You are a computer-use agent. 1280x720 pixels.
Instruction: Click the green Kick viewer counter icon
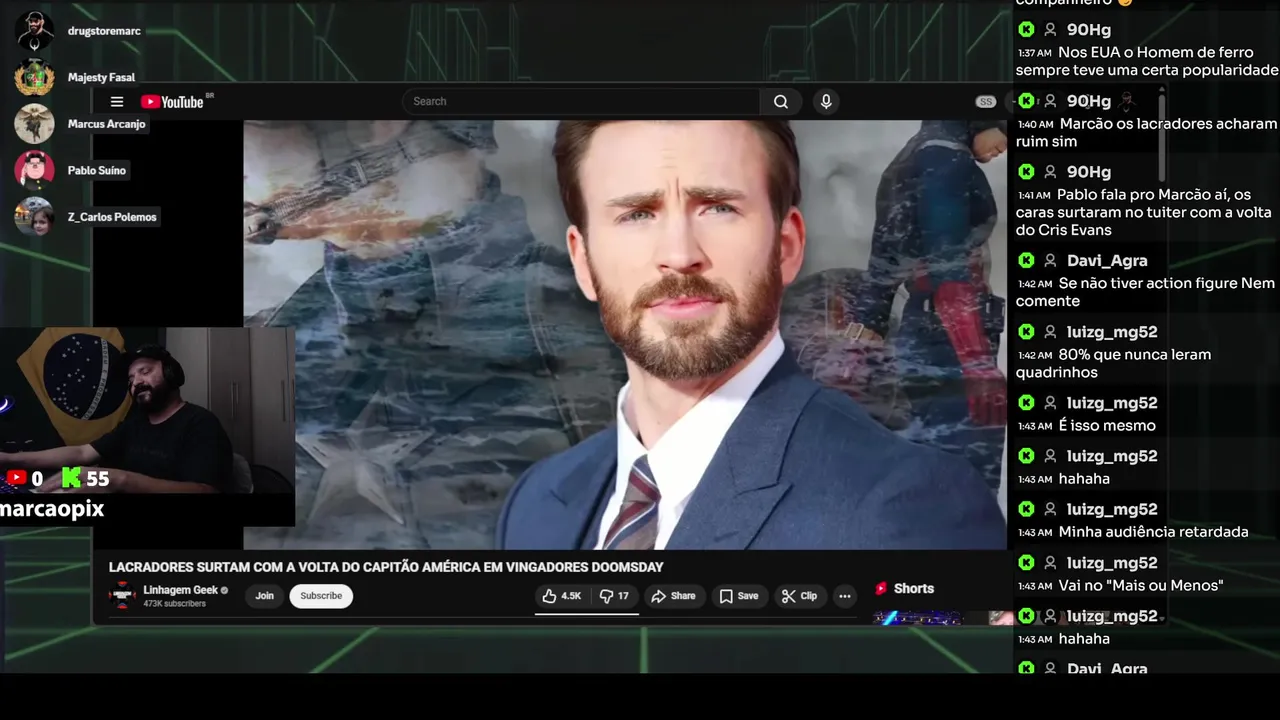tap(71, 479)
